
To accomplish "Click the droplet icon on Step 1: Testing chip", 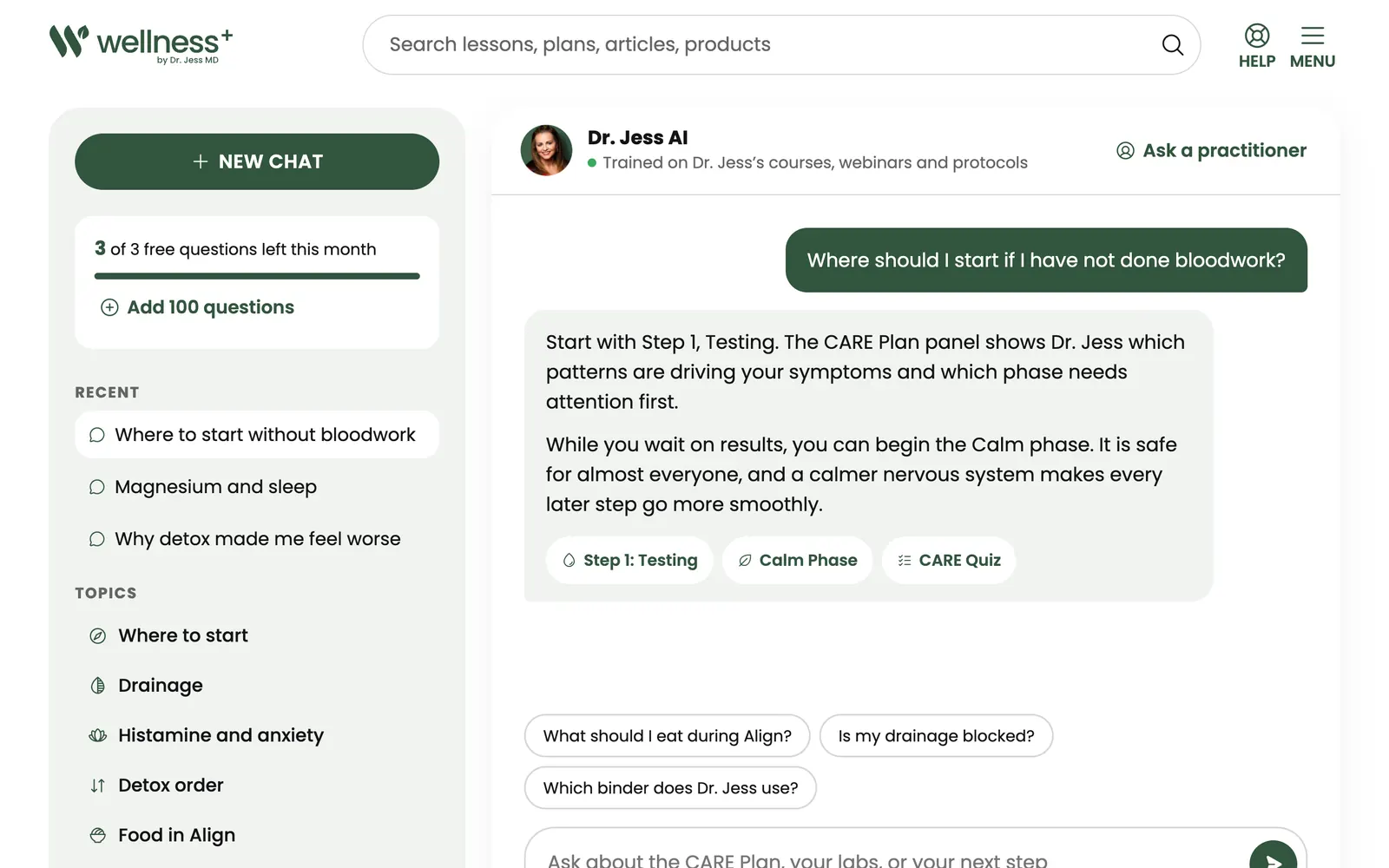I will [x=569, y=561].
